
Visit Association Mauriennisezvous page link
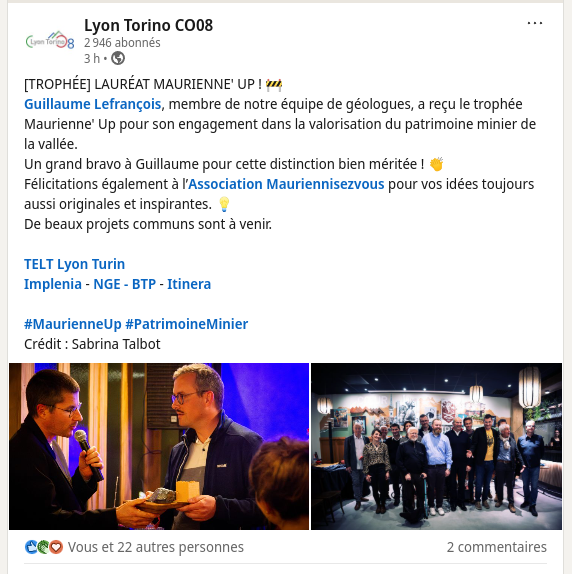[286, 184]
